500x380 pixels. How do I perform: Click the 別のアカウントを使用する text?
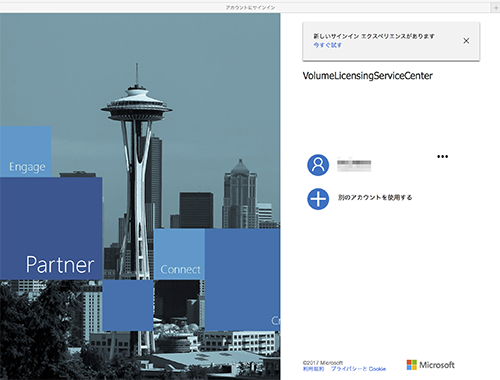click(x=375, y=197)
